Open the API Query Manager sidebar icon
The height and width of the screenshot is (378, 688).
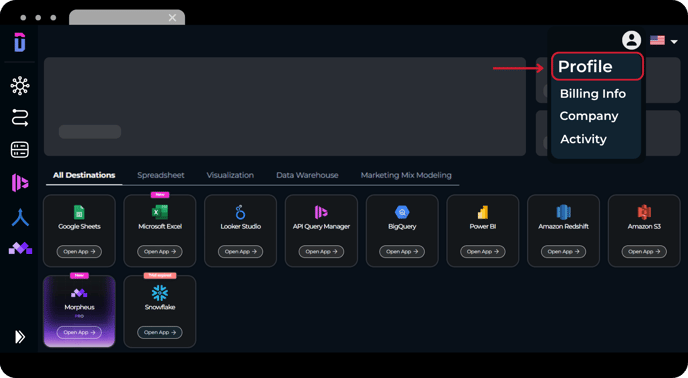pyautogui.click(x=20, y=183)
